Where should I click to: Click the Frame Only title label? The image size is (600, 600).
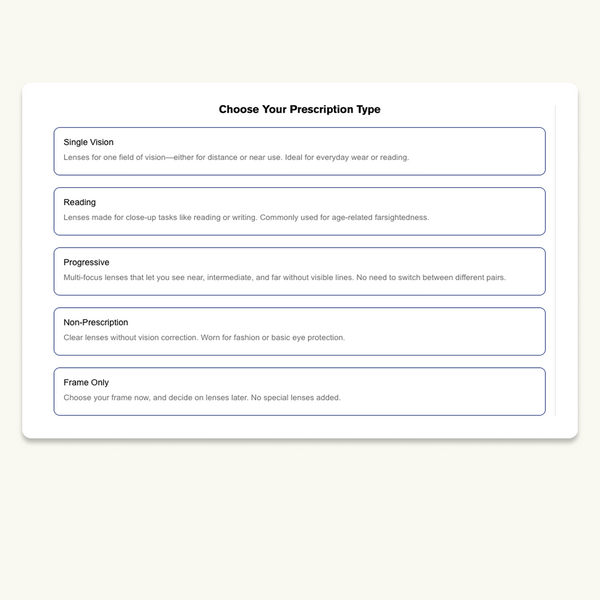[x=86, y=383]
